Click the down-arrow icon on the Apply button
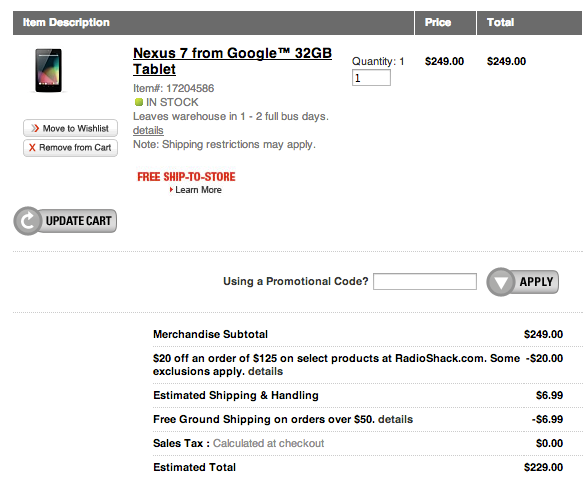This screenshot has width=584, height=496. (501, 282)
